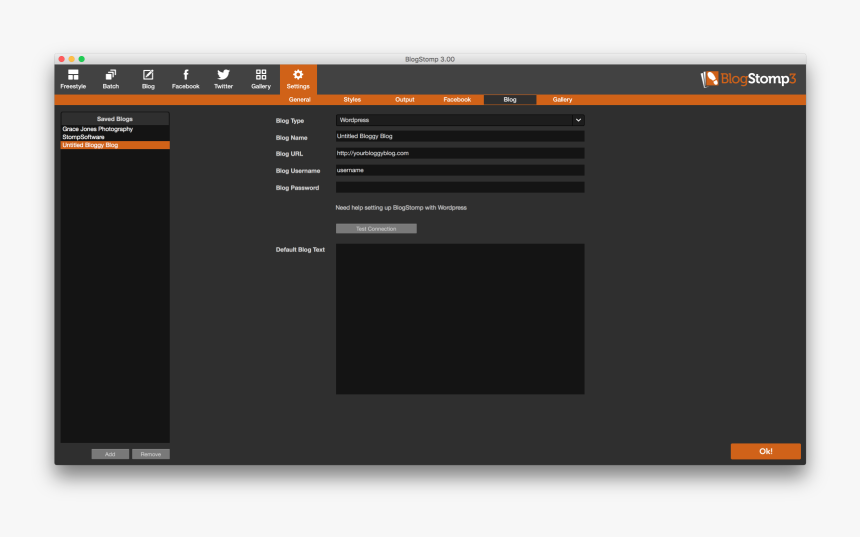Click the Blog URL input field
This screenshot has height=537, width=860.
pyautogui.click(x=460, y=154)
